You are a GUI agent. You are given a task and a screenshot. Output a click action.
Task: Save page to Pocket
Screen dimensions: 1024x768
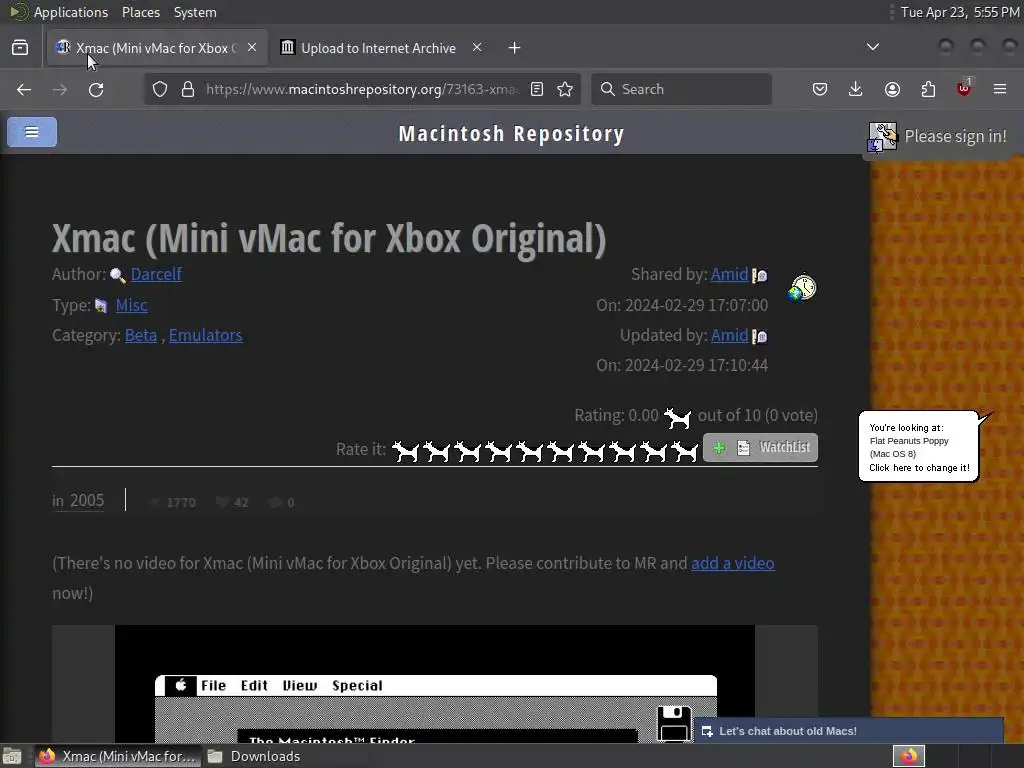pyautogui.click(x=820, y=89)
